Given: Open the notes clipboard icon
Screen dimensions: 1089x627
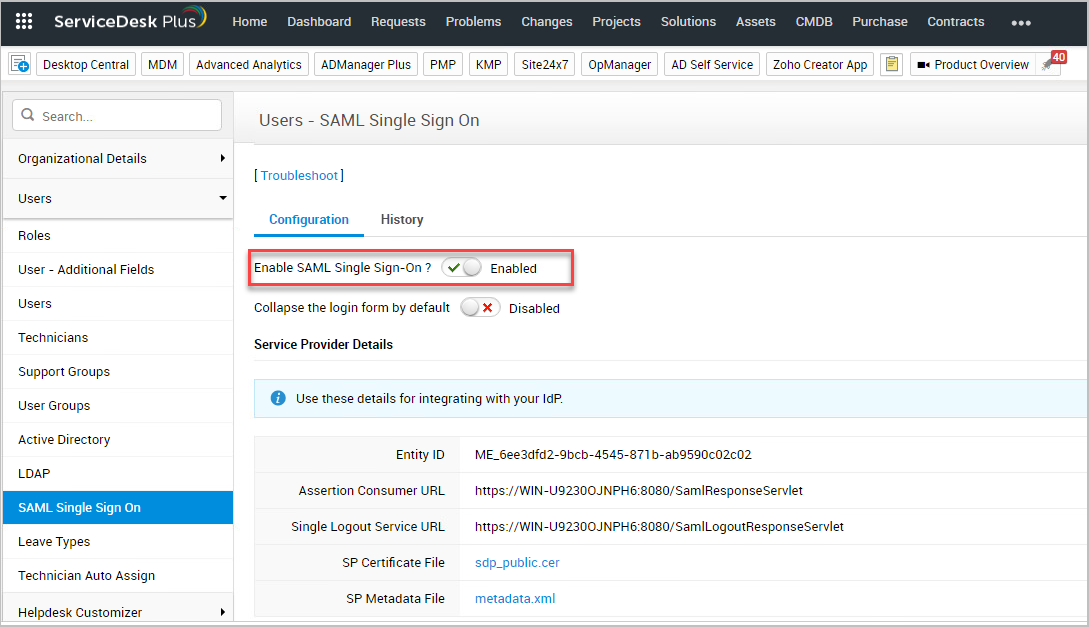Looking at the screenshot, I should click(x=891, y=65).
